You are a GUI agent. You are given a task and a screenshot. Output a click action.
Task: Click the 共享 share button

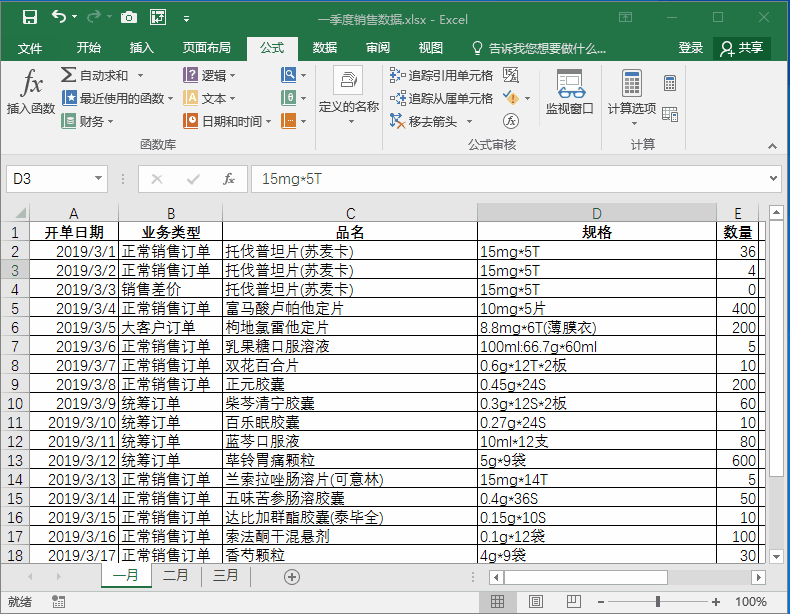(742, 48)
